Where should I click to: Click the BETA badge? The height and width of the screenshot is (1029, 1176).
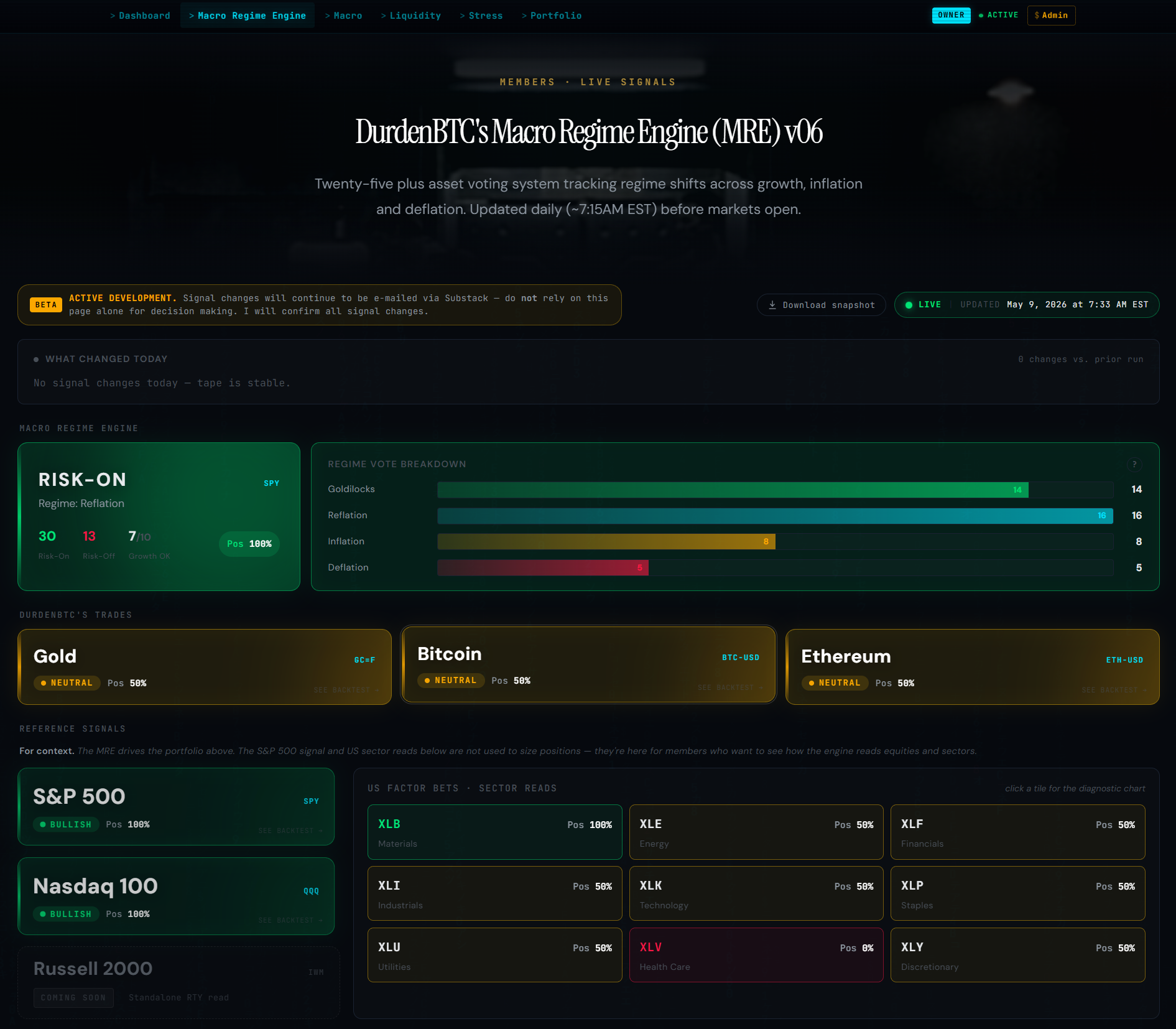[x=45, y=305]
